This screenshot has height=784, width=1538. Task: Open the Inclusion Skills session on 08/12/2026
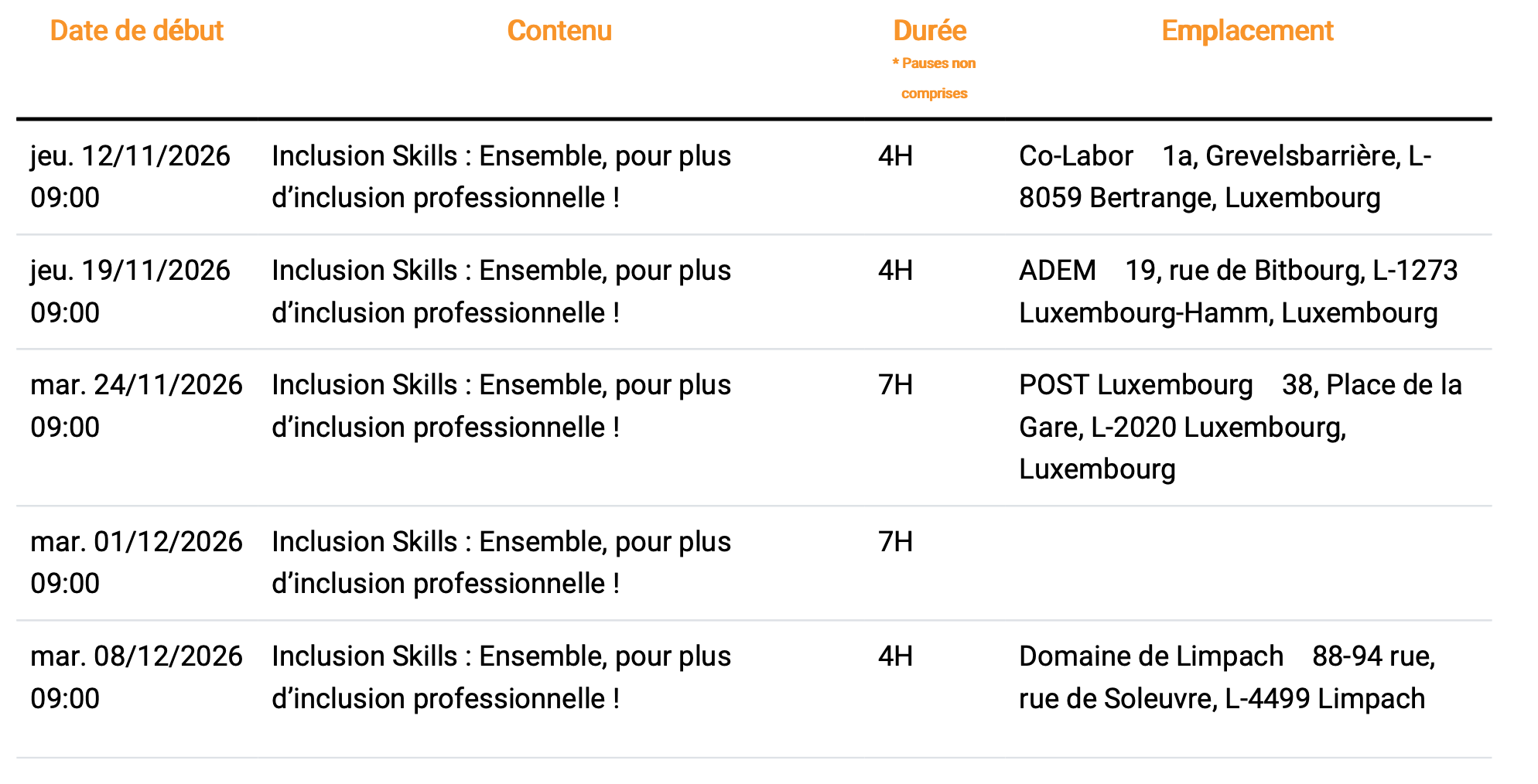pyautogui.click(x=501, y=677)
